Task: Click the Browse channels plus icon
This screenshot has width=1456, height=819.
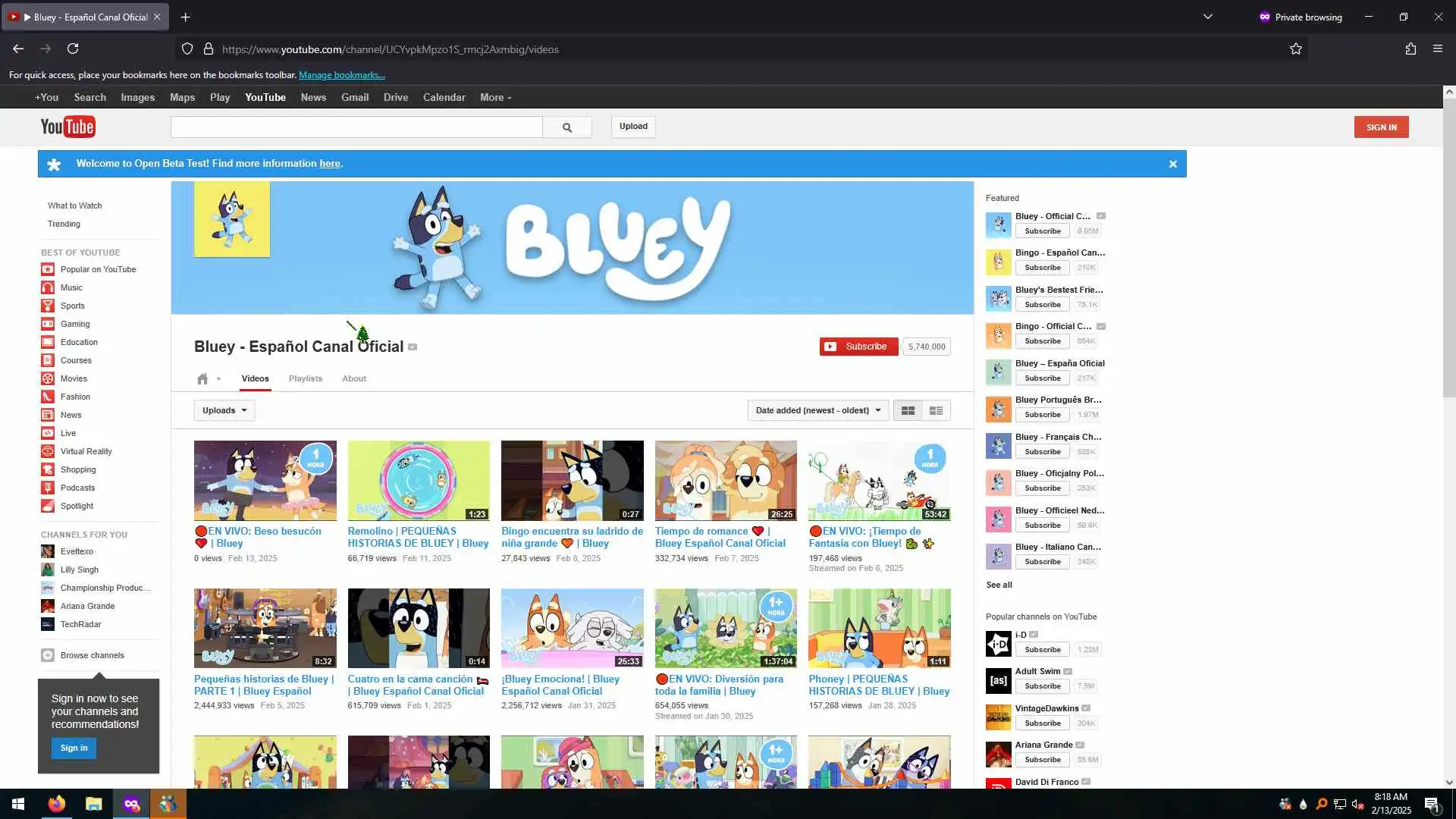Action: (48, 655)
